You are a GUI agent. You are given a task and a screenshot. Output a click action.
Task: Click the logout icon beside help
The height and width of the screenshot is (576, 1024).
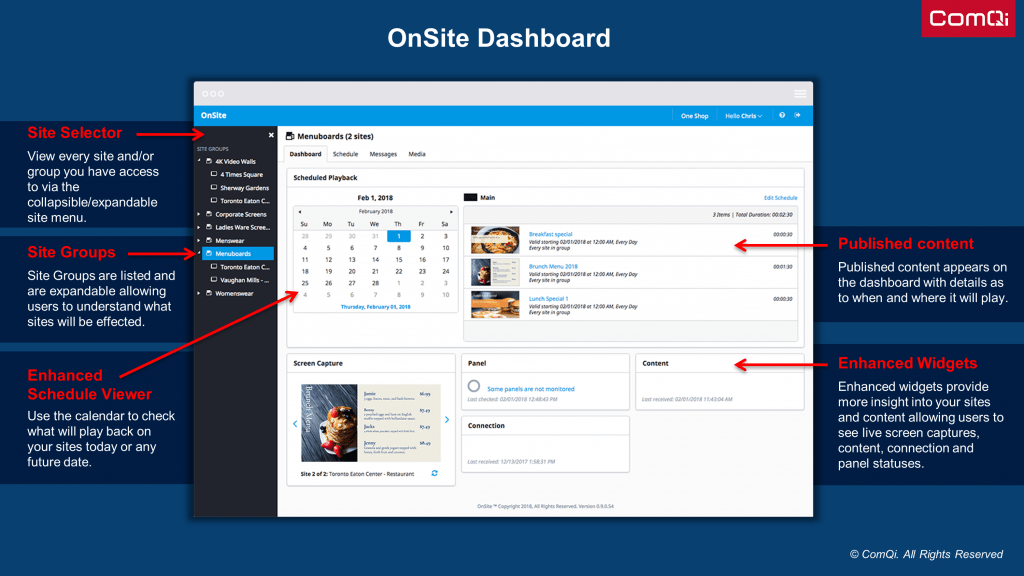tap(796, 116)
